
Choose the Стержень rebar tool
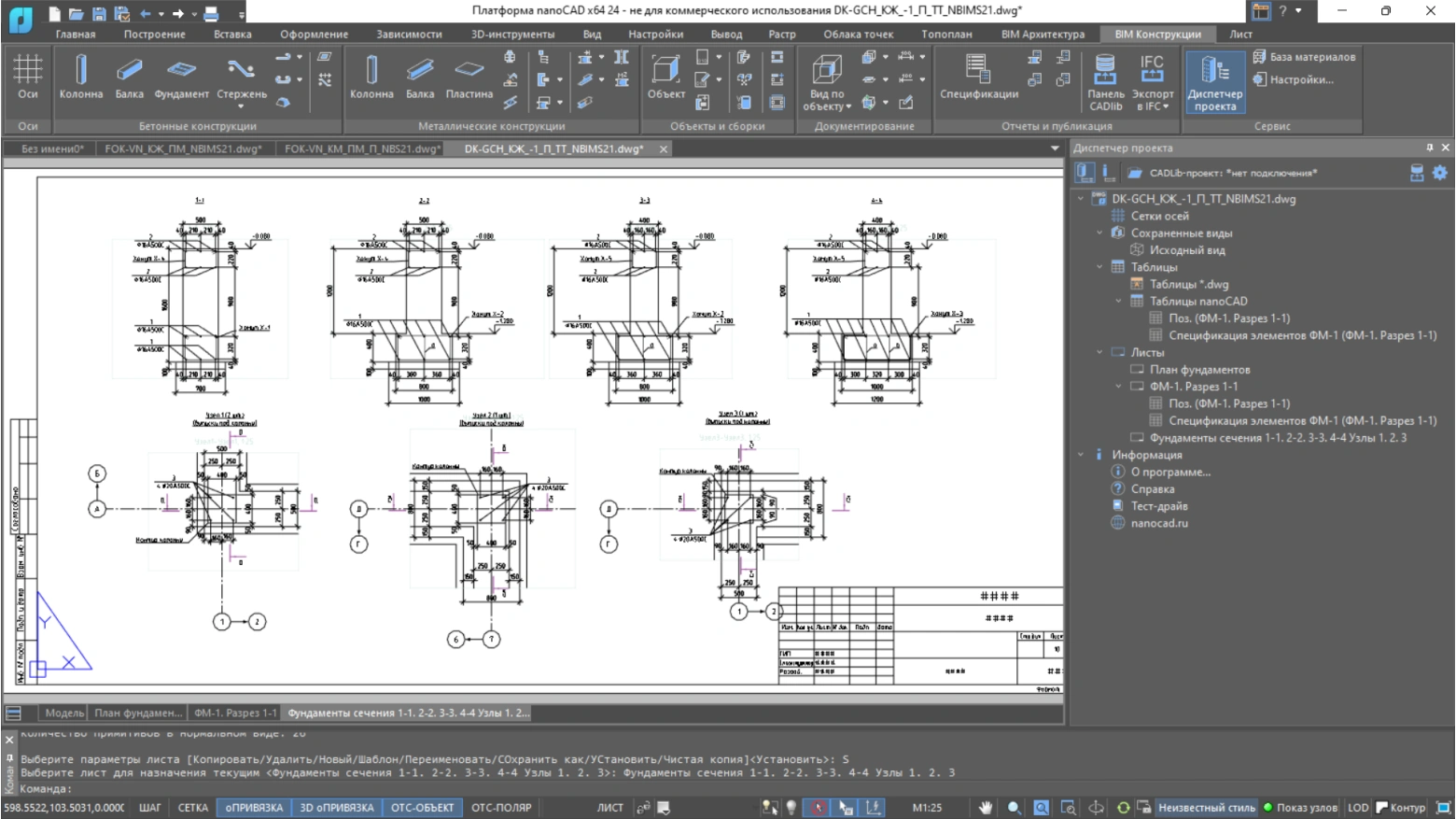241,76
